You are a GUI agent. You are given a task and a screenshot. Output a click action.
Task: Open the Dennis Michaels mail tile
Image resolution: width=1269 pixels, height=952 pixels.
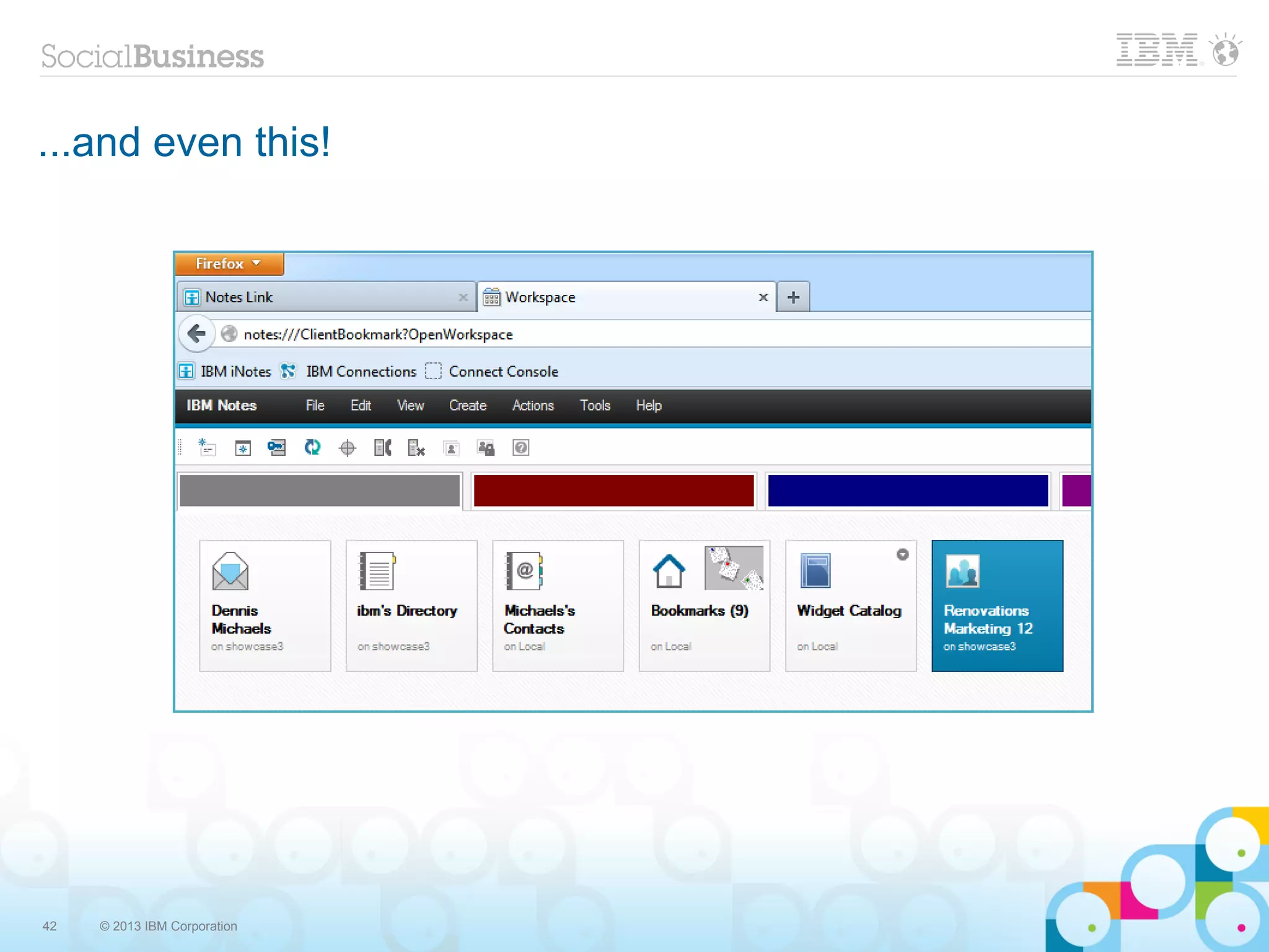265,606
